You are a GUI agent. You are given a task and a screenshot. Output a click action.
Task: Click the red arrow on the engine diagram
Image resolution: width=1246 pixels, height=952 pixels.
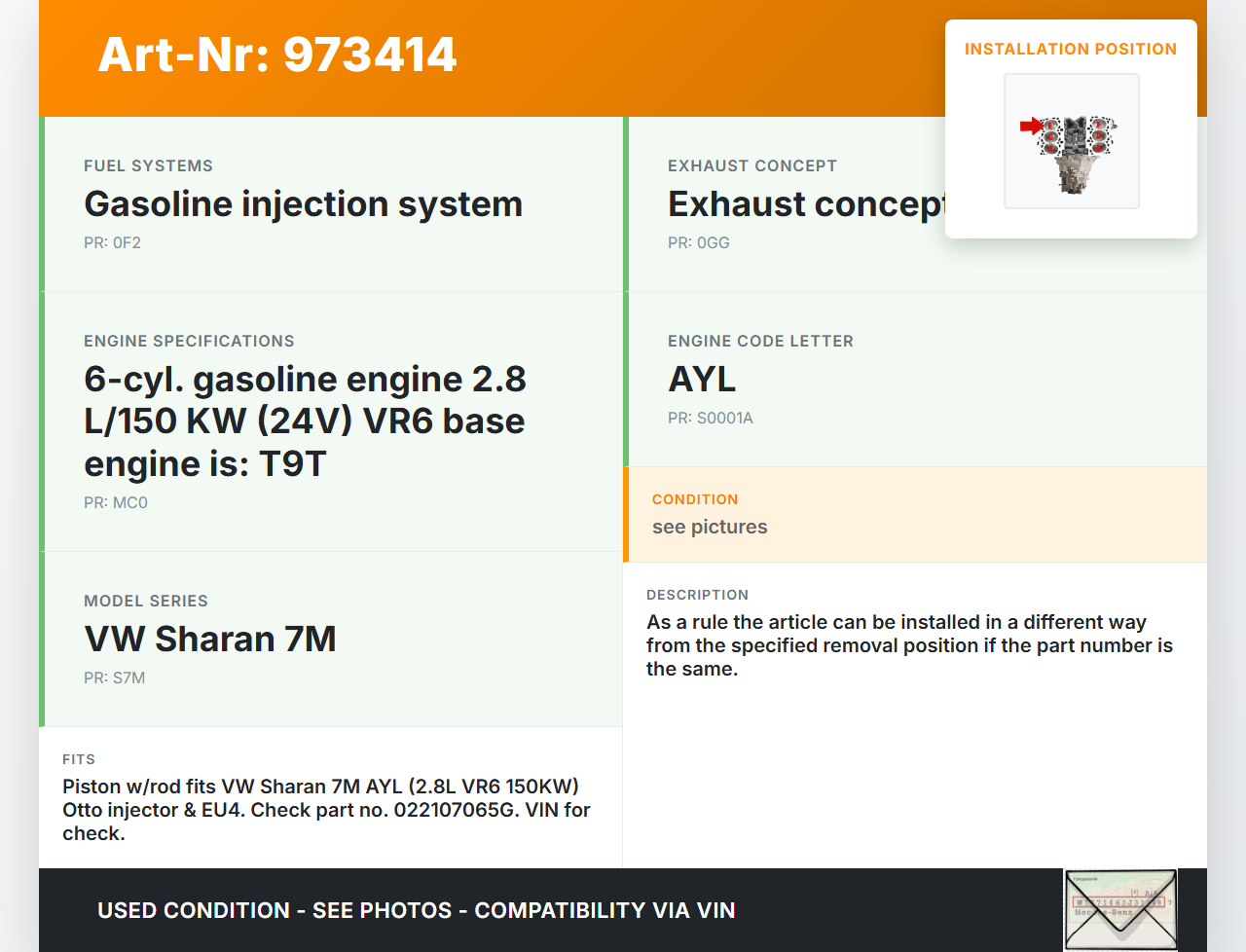1030,126
